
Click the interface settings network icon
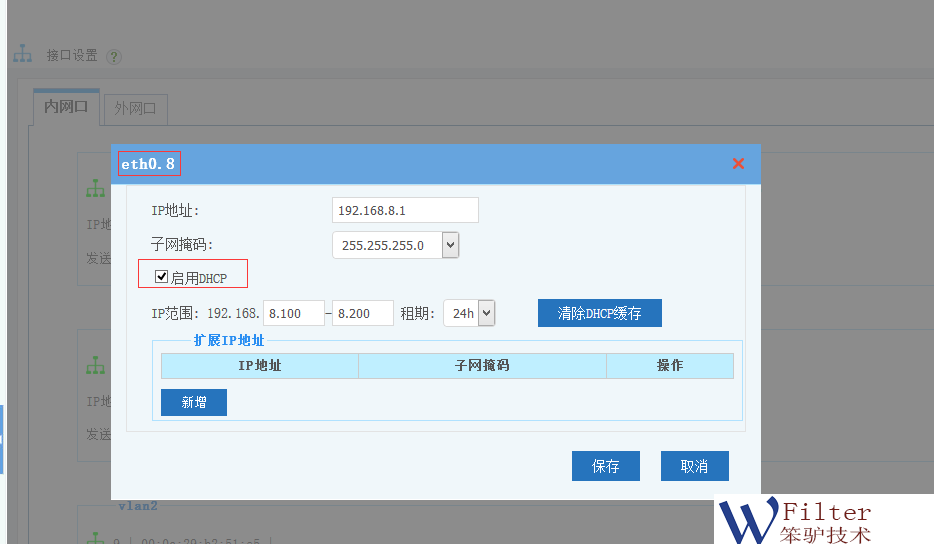[x=22, y=55]
